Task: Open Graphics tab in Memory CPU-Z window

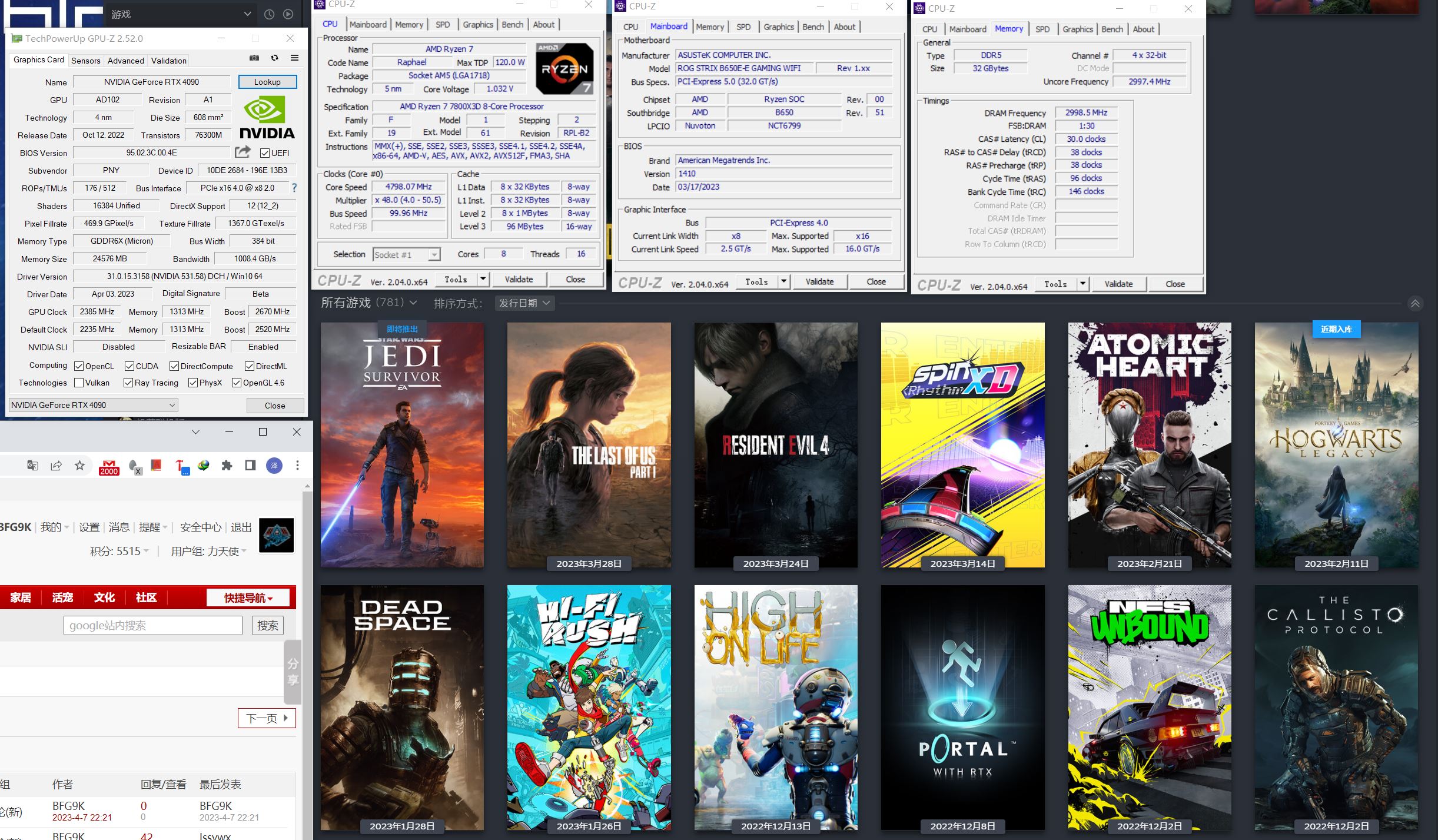Action: coord(1078,29)
